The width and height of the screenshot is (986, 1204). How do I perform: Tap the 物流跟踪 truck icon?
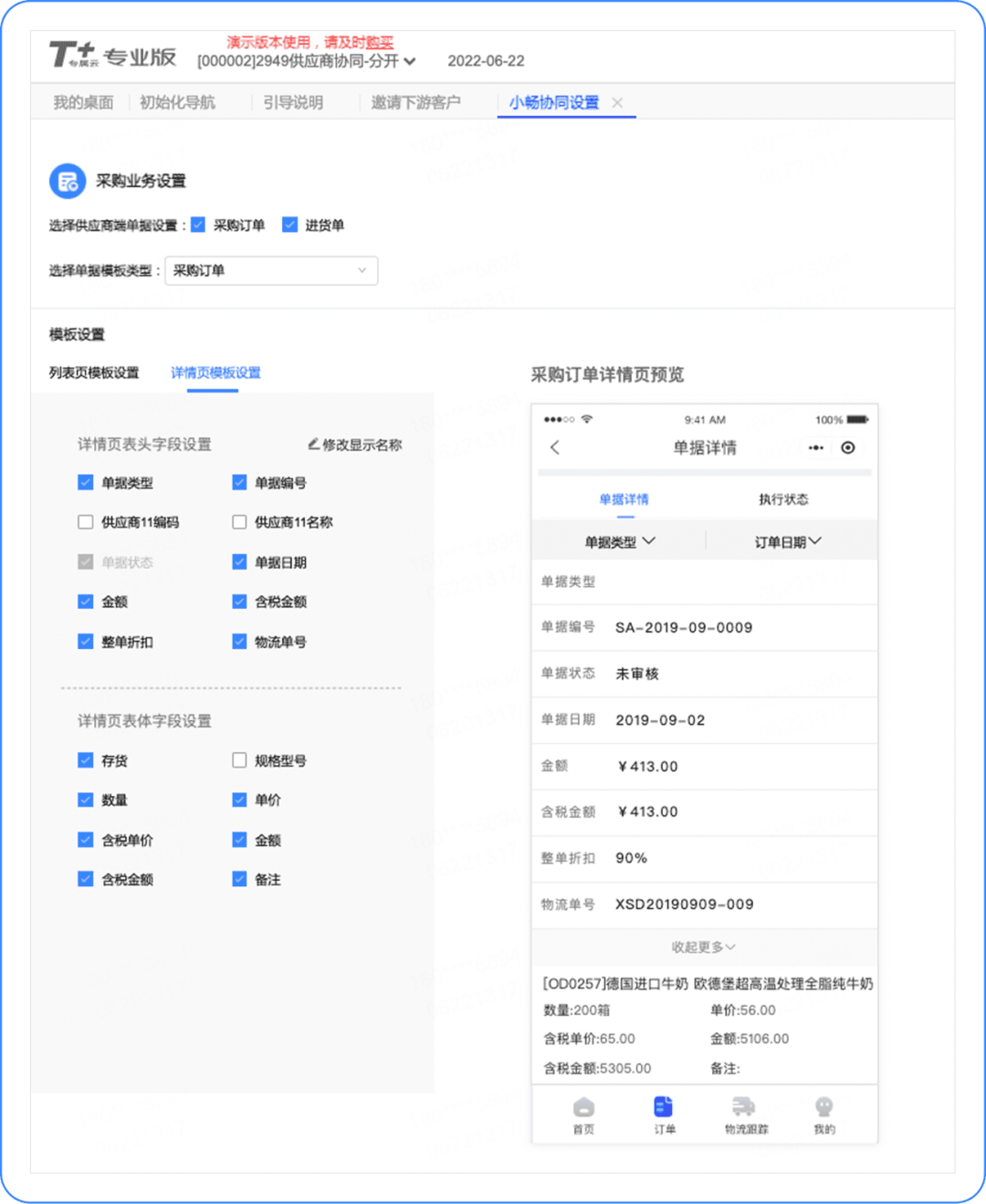click(744, 1107)
